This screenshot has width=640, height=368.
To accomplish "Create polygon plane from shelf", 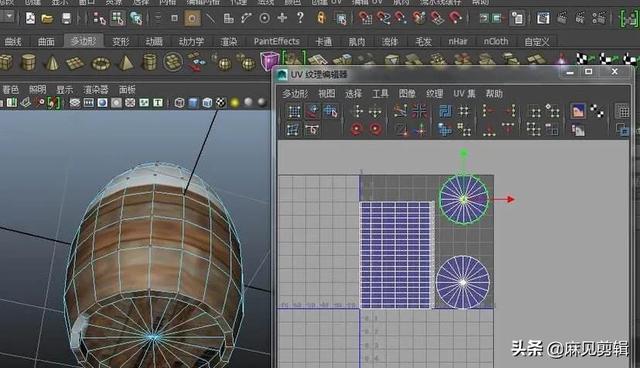I will 75,63.
